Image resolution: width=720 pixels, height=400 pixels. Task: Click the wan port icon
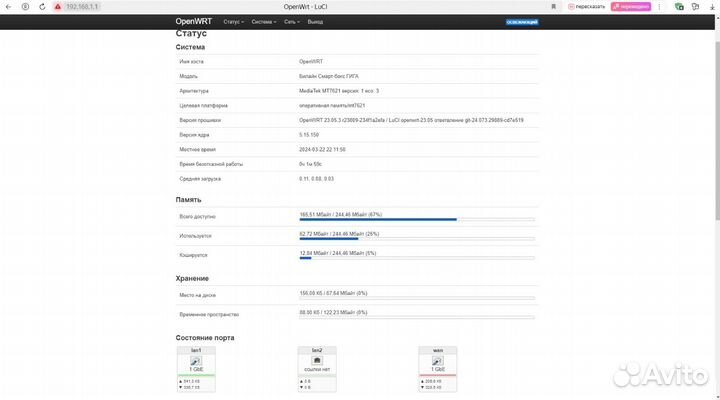point(437,361)
